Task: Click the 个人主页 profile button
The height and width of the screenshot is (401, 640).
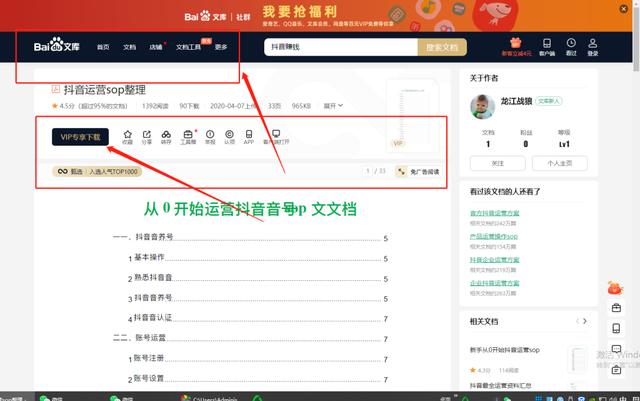Action: 560,163
